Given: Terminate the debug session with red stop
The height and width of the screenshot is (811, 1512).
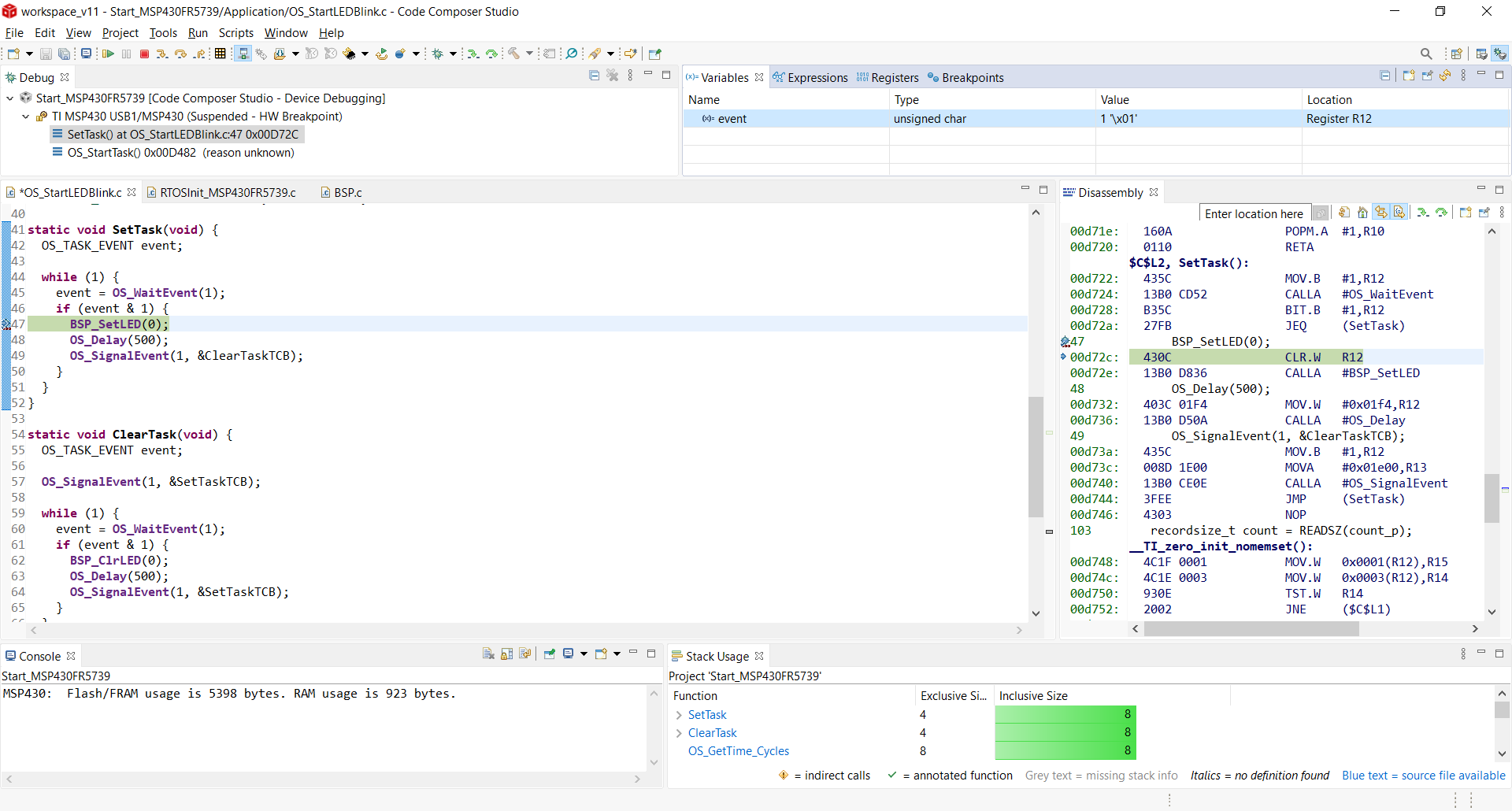Looking at the screenshot, I should point(144,54).
